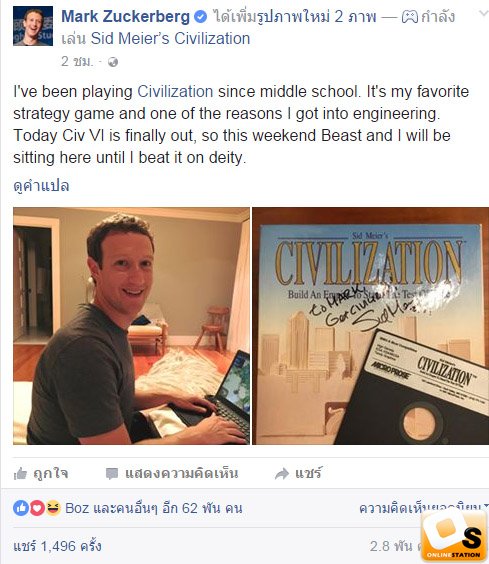Click the laughing Haha reaction icon
Screen dimensions: 489x564
pyautogui.click(x=53, y=508)
